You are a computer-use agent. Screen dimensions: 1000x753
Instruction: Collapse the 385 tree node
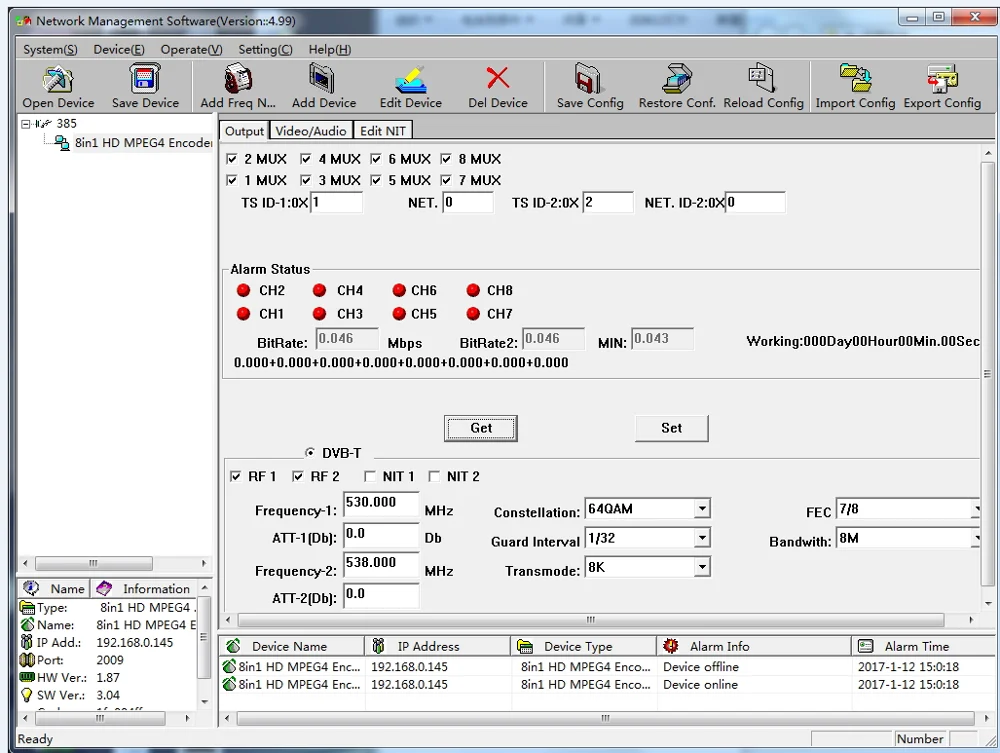point(26,124)
